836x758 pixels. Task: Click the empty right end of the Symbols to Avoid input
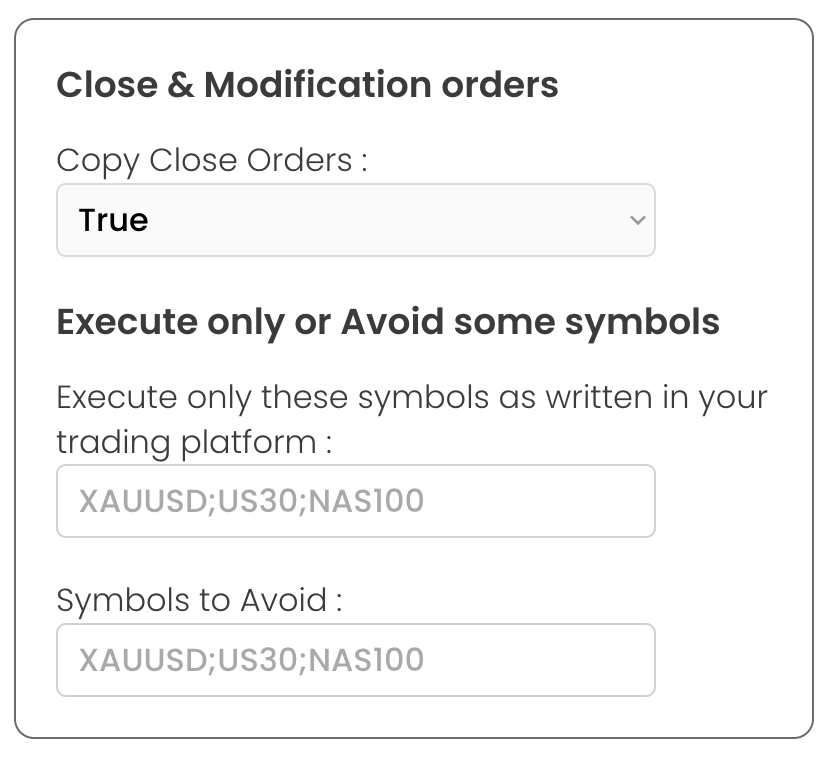point(580,660)
